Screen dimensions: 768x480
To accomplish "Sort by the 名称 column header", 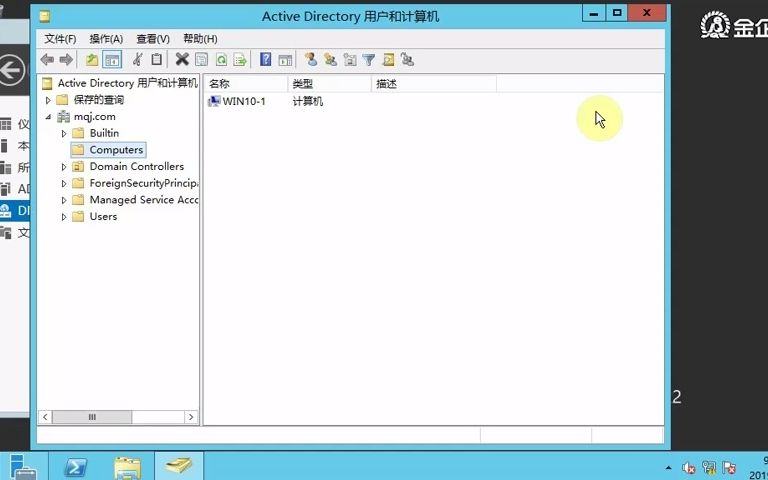I will [246, 84].
